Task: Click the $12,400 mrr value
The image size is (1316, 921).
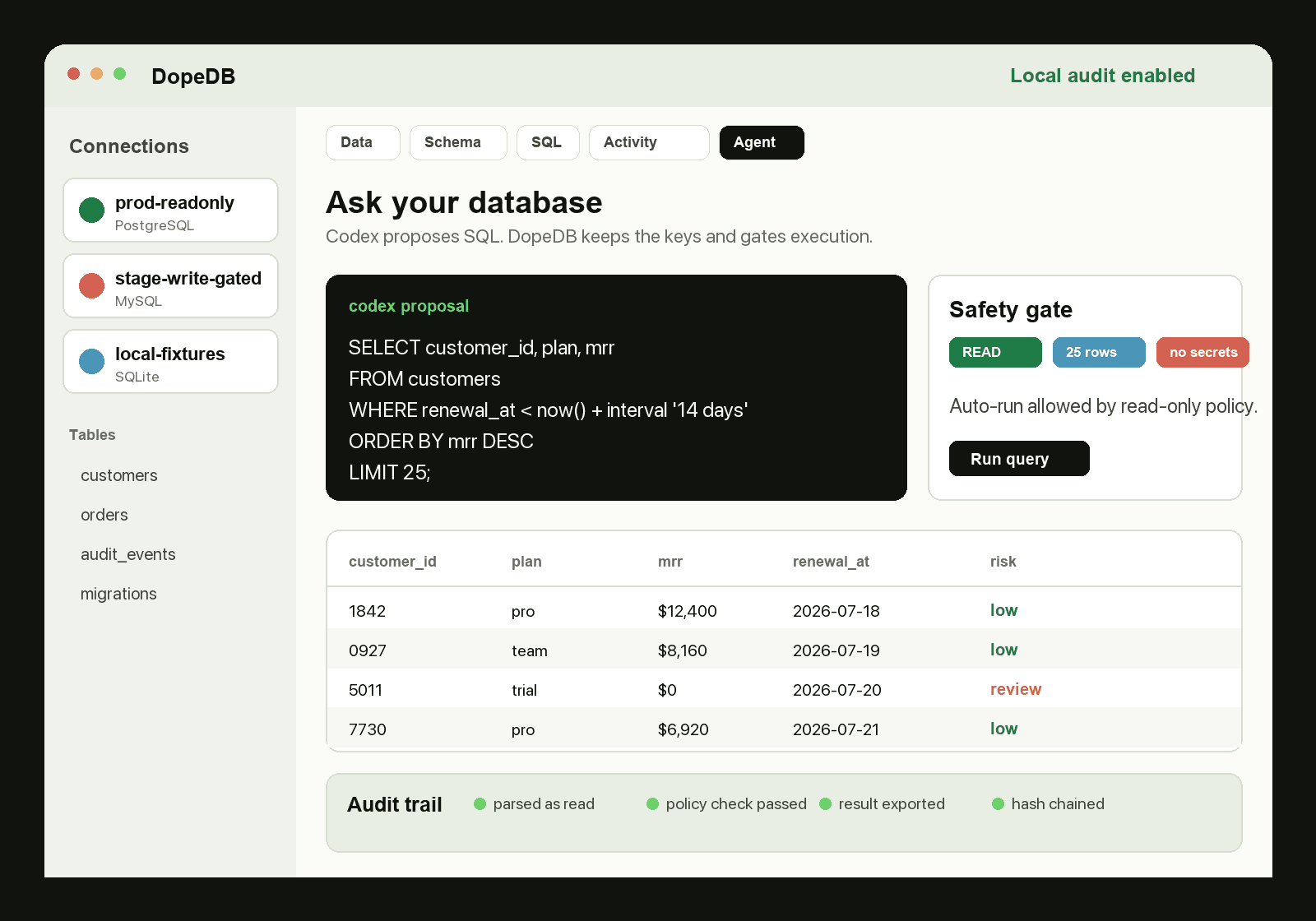Action: point(688,611)
